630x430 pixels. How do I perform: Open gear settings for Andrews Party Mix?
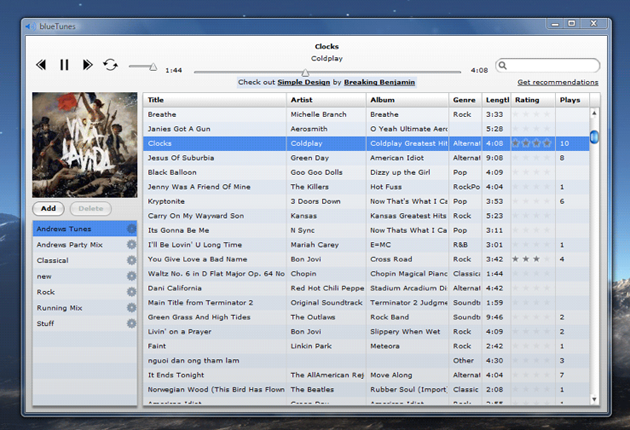[x=131, y=245]
